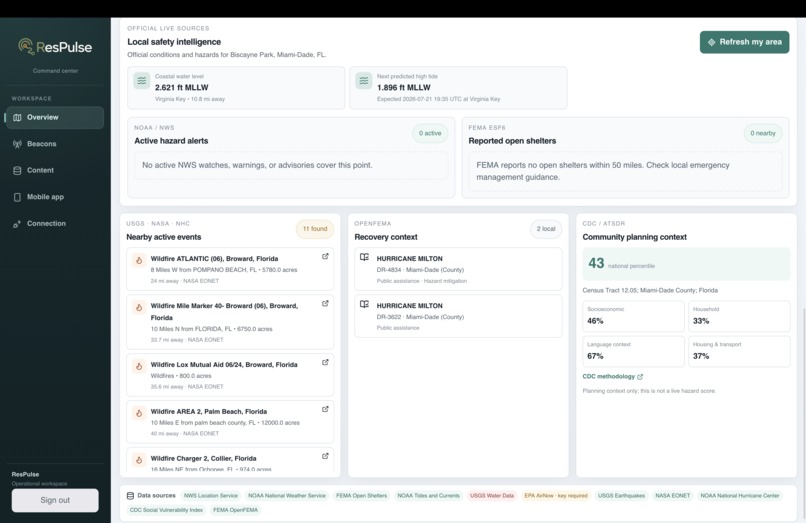Click the Census Tract 12.05 text
The width and height of the screenshot is (806, 523).
point(650,291)
